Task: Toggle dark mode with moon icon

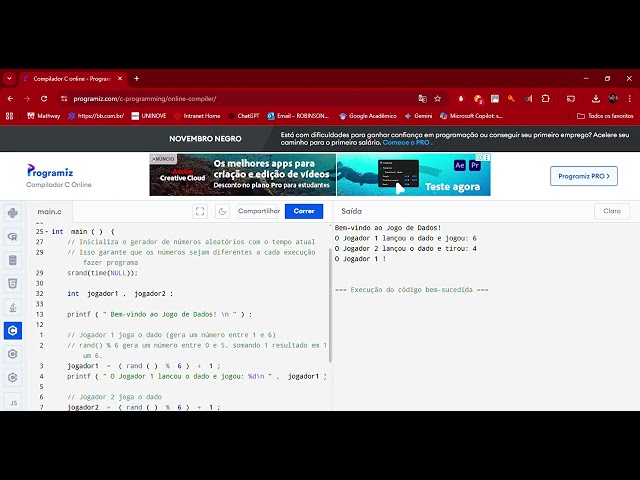Action: point(222,211)
